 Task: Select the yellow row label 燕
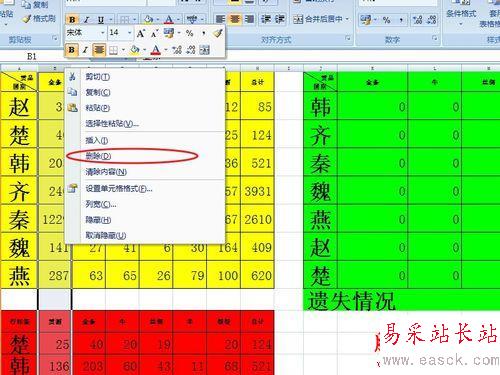[x=19, y=275]
